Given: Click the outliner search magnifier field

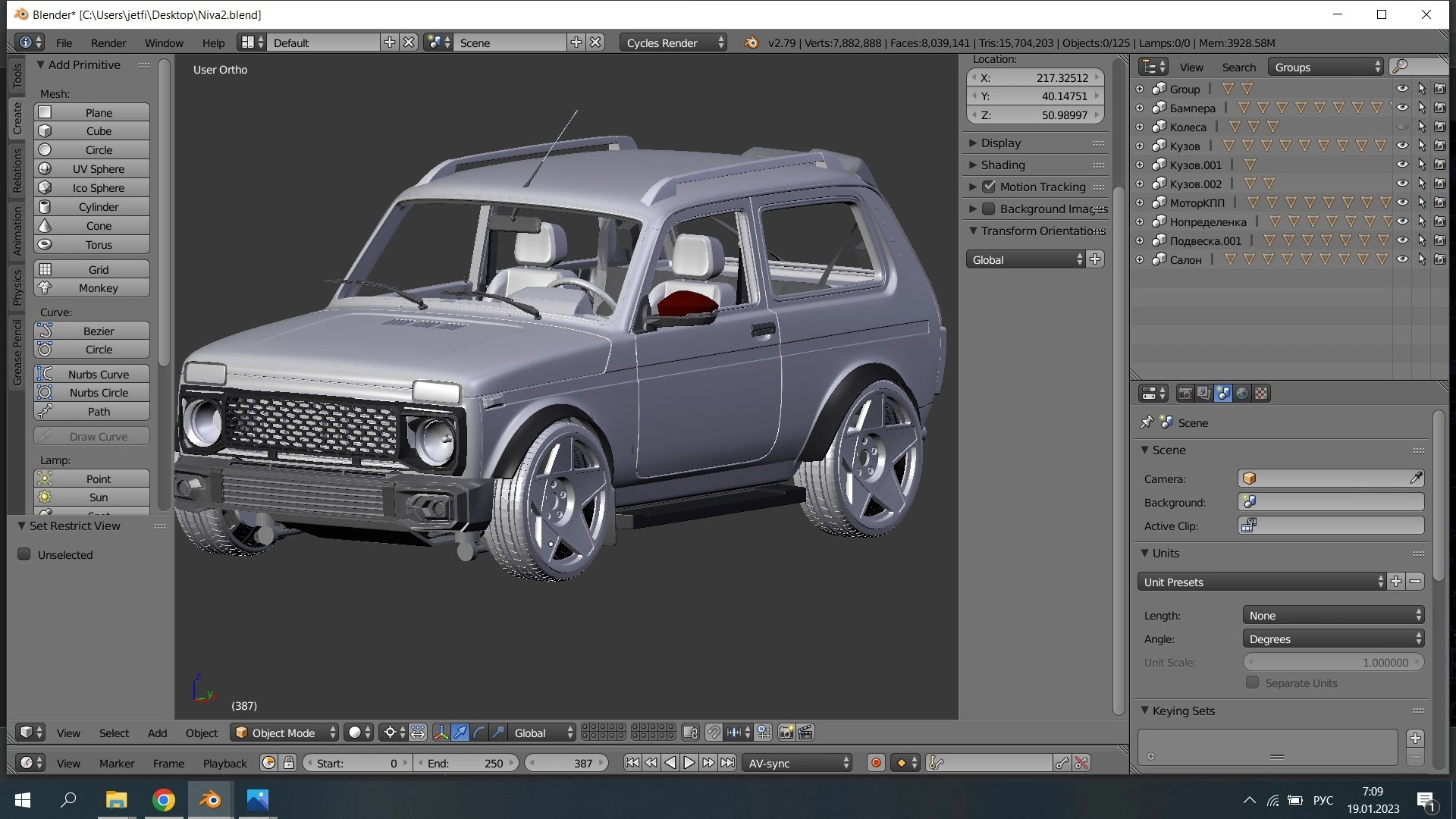Looking at the screenshot, I should (x=1418, y=67).
